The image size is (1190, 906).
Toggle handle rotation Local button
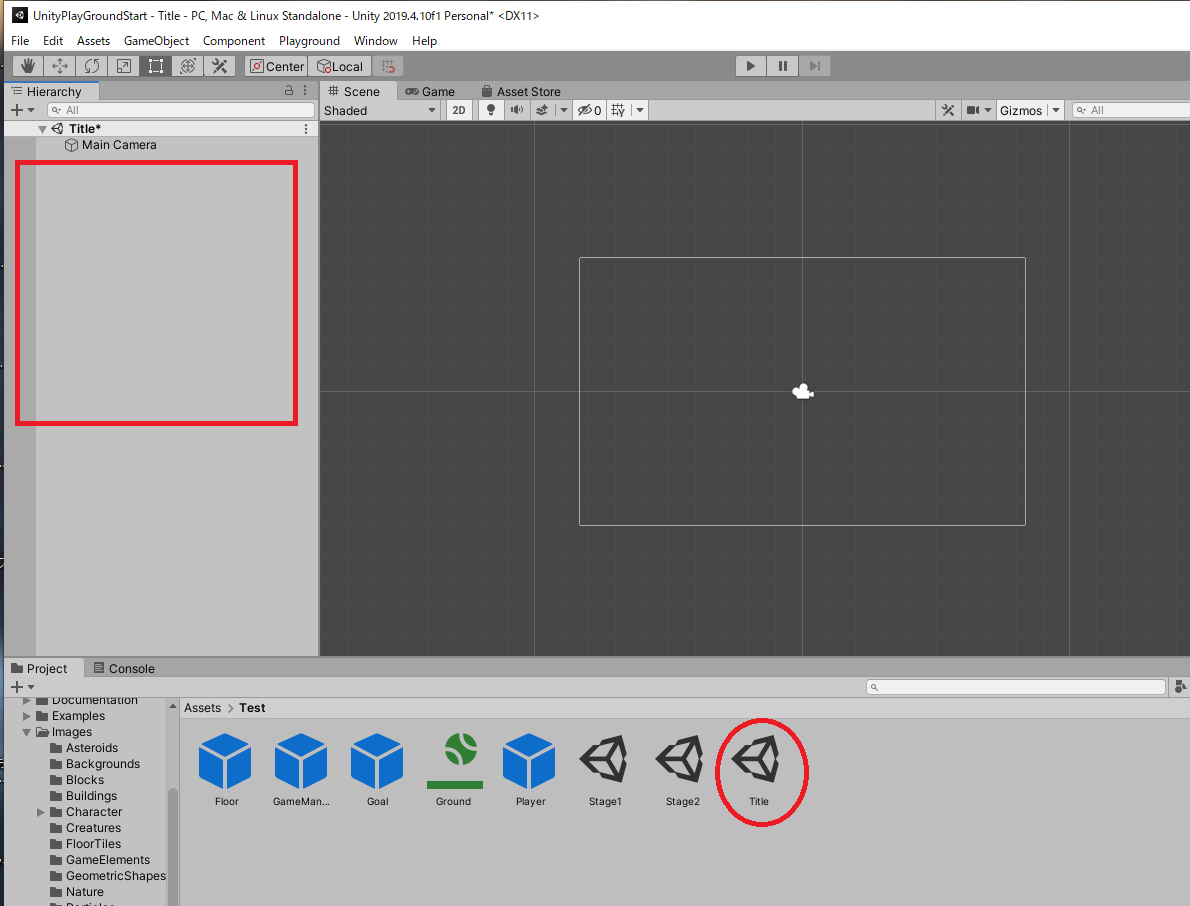click(x=340, y=66)
